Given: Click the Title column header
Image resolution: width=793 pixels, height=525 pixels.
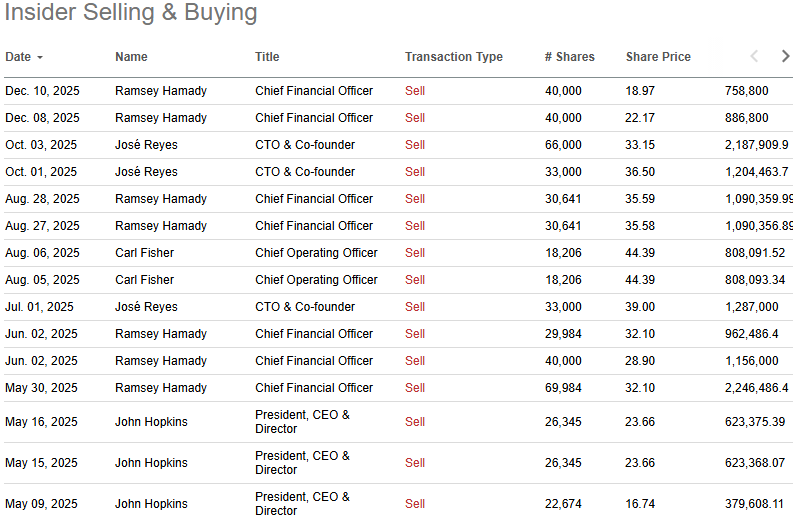Looking at the screenshot, I should tap(267, 57).
